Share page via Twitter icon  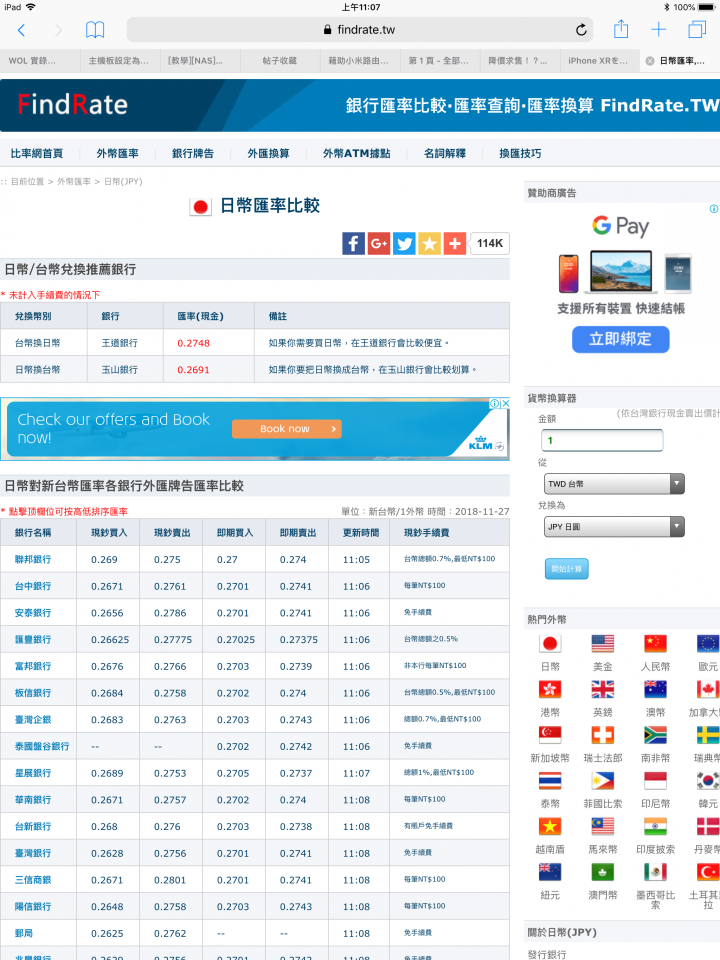tap(404, 244)
